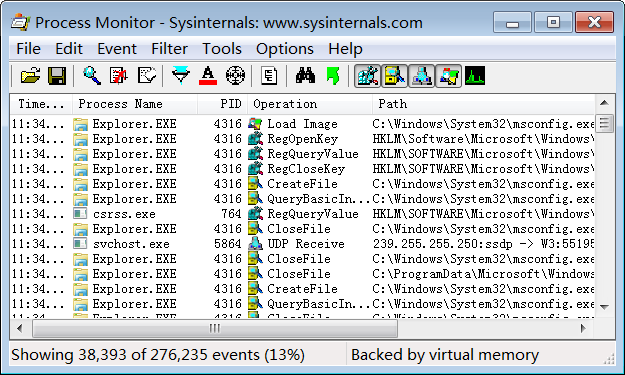Open the Help menu

345,49
